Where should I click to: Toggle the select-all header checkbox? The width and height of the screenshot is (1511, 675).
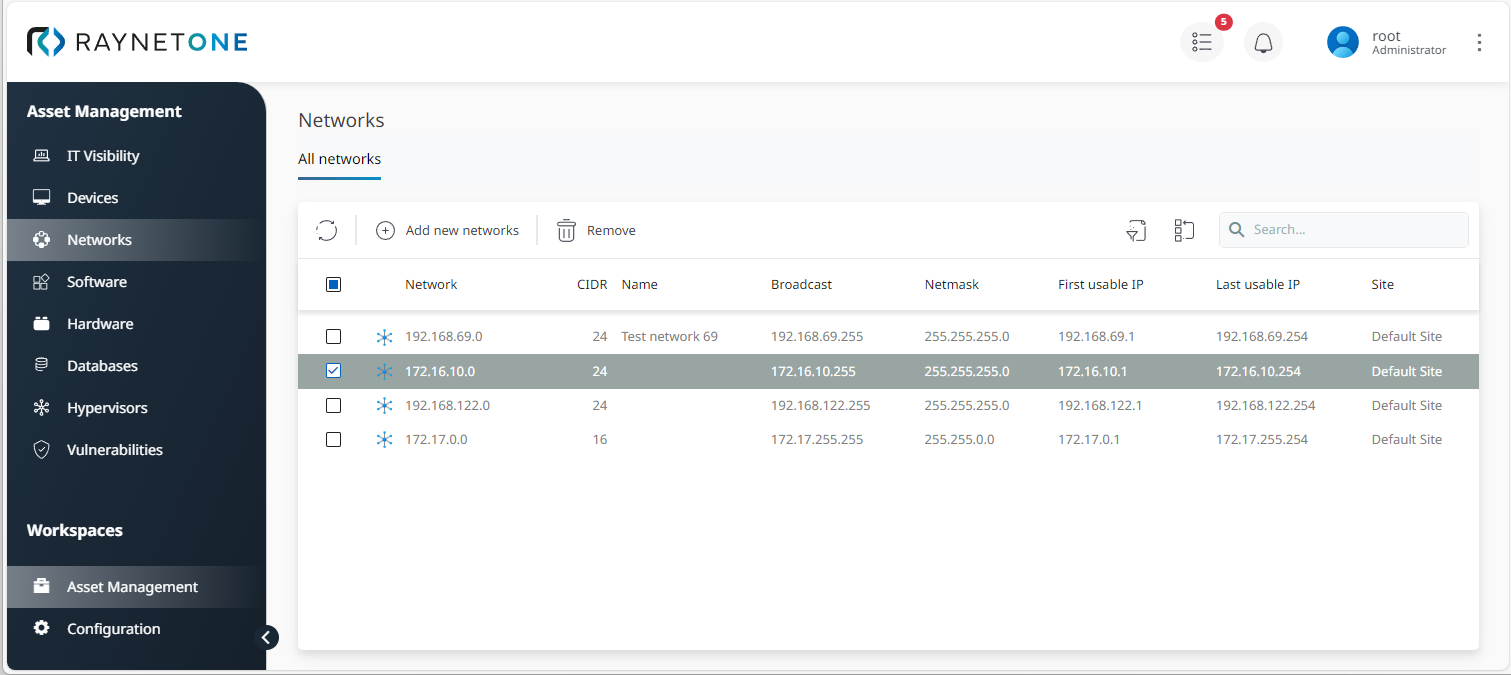click(334, 285)
